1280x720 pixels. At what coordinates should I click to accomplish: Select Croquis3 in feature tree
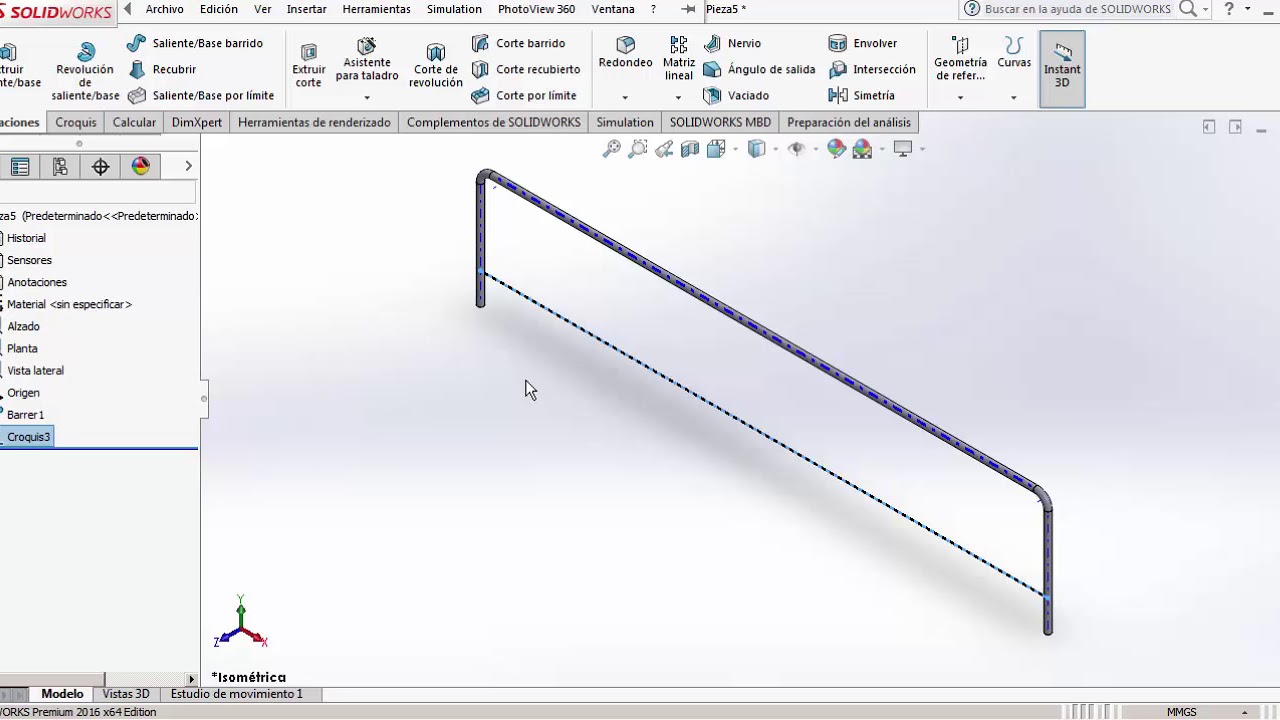click(28, 437)
